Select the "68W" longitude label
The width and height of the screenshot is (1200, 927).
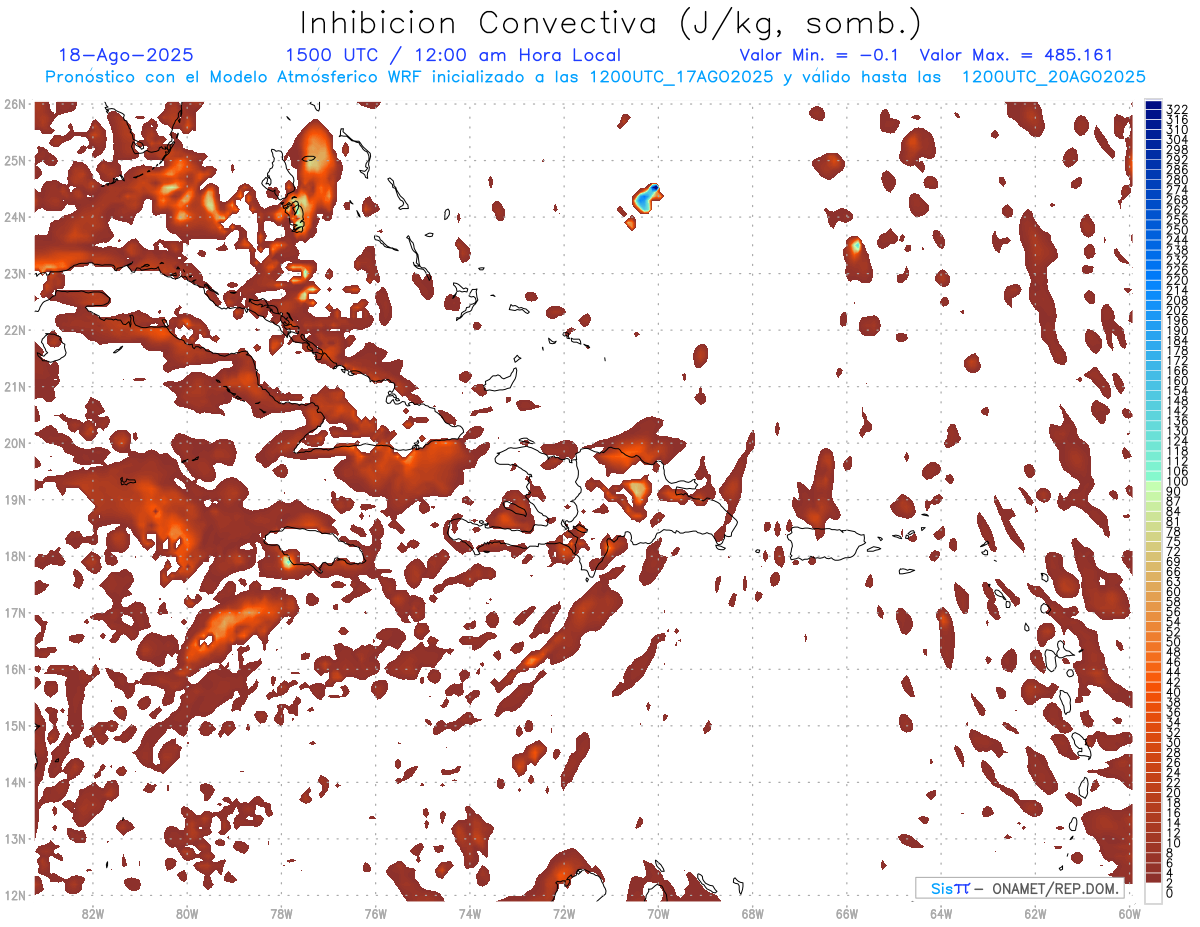[753, 914]
